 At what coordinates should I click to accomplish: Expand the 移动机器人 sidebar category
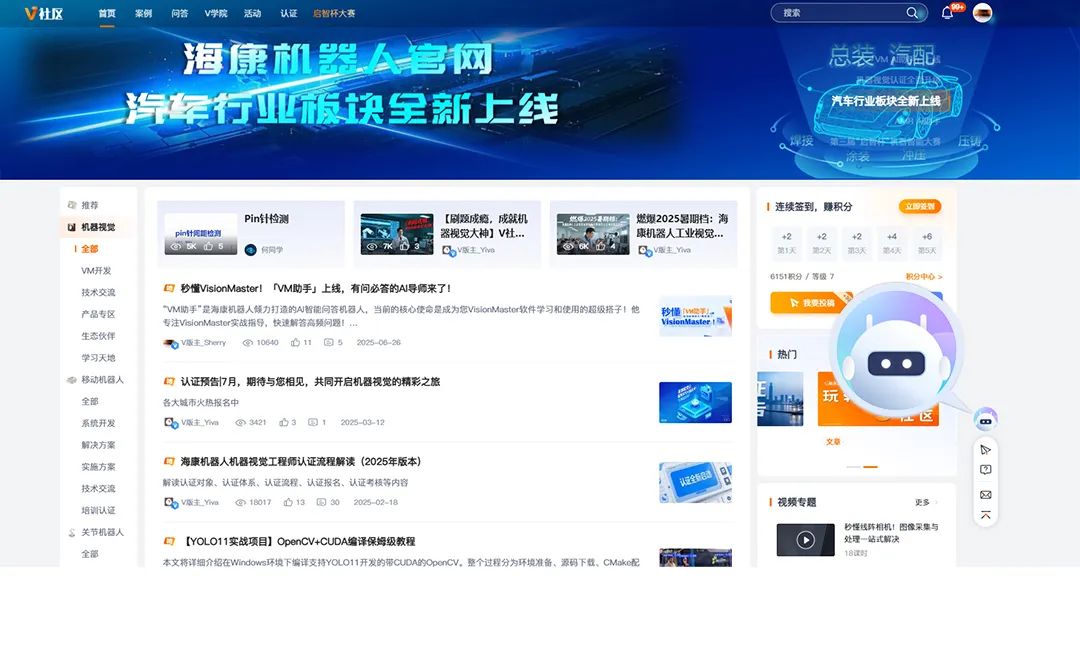pyautogui.click(x=101, y=380)
